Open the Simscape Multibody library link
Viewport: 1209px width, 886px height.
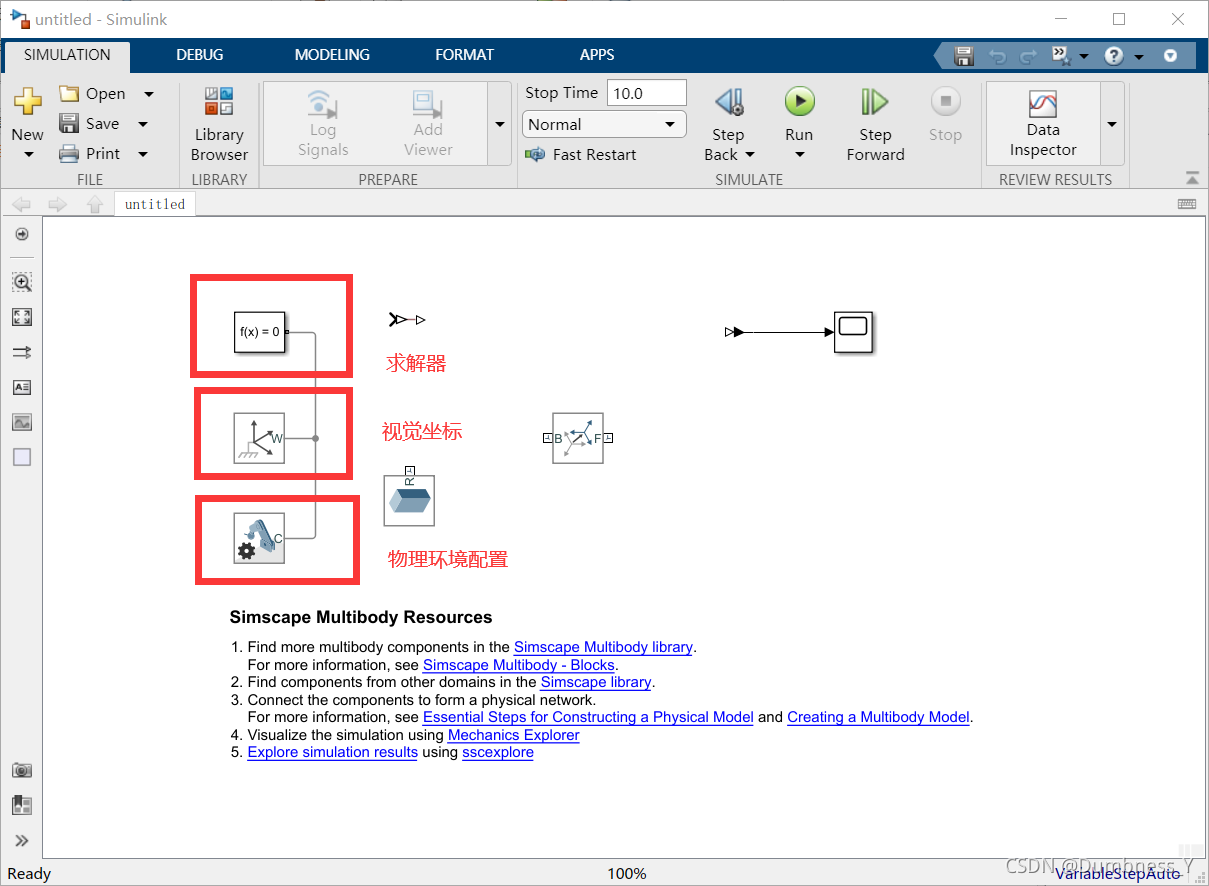click(603, 647)
